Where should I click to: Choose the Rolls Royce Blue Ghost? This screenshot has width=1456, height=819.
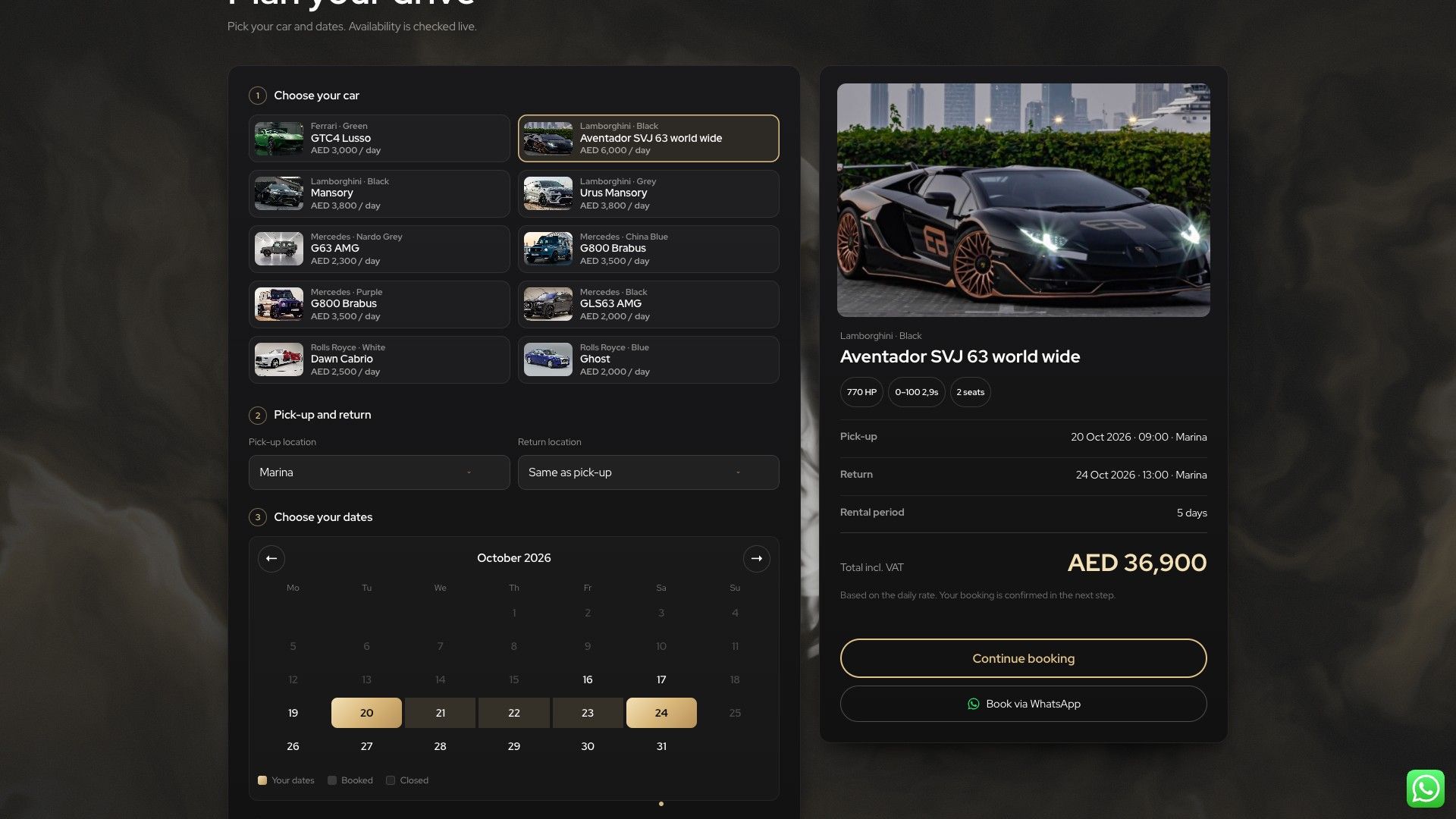pyautogui.click(x=648, y=359)
